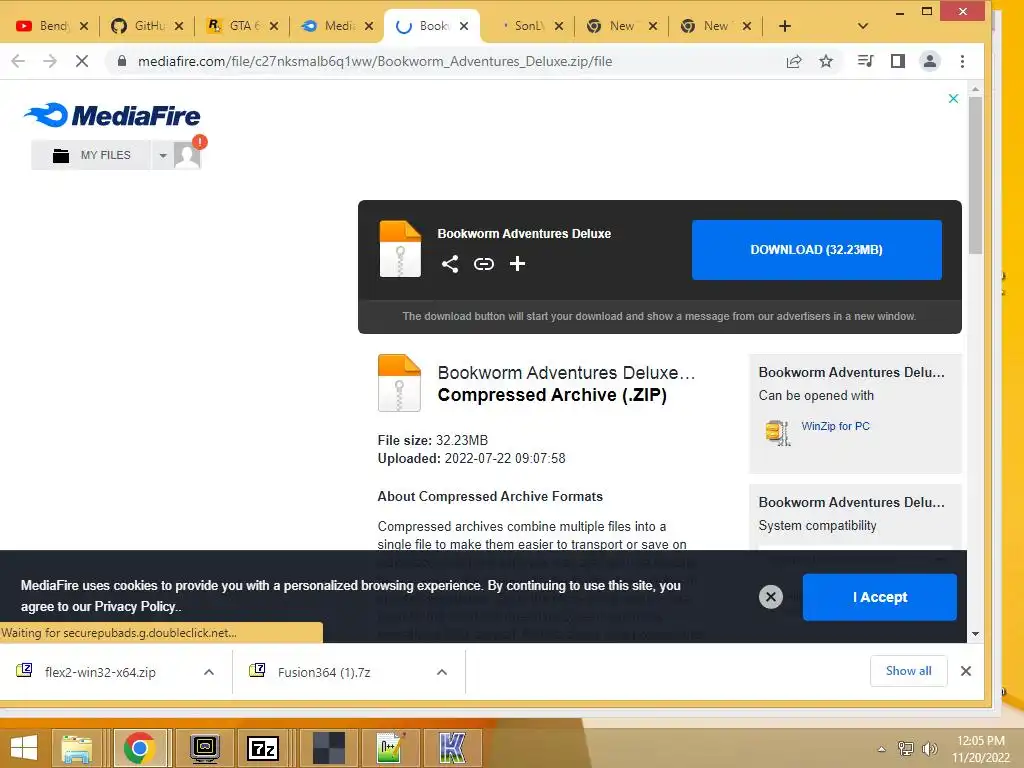Click the plus icon to save file
1024x768 pixels.
click(517, 264)
